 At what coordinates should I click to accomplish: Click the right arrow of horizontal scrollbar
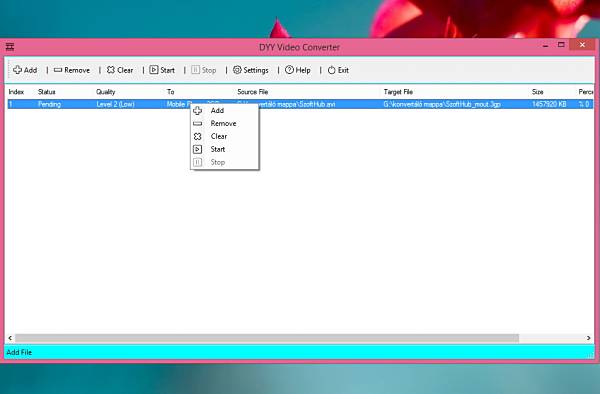point(589,338)
